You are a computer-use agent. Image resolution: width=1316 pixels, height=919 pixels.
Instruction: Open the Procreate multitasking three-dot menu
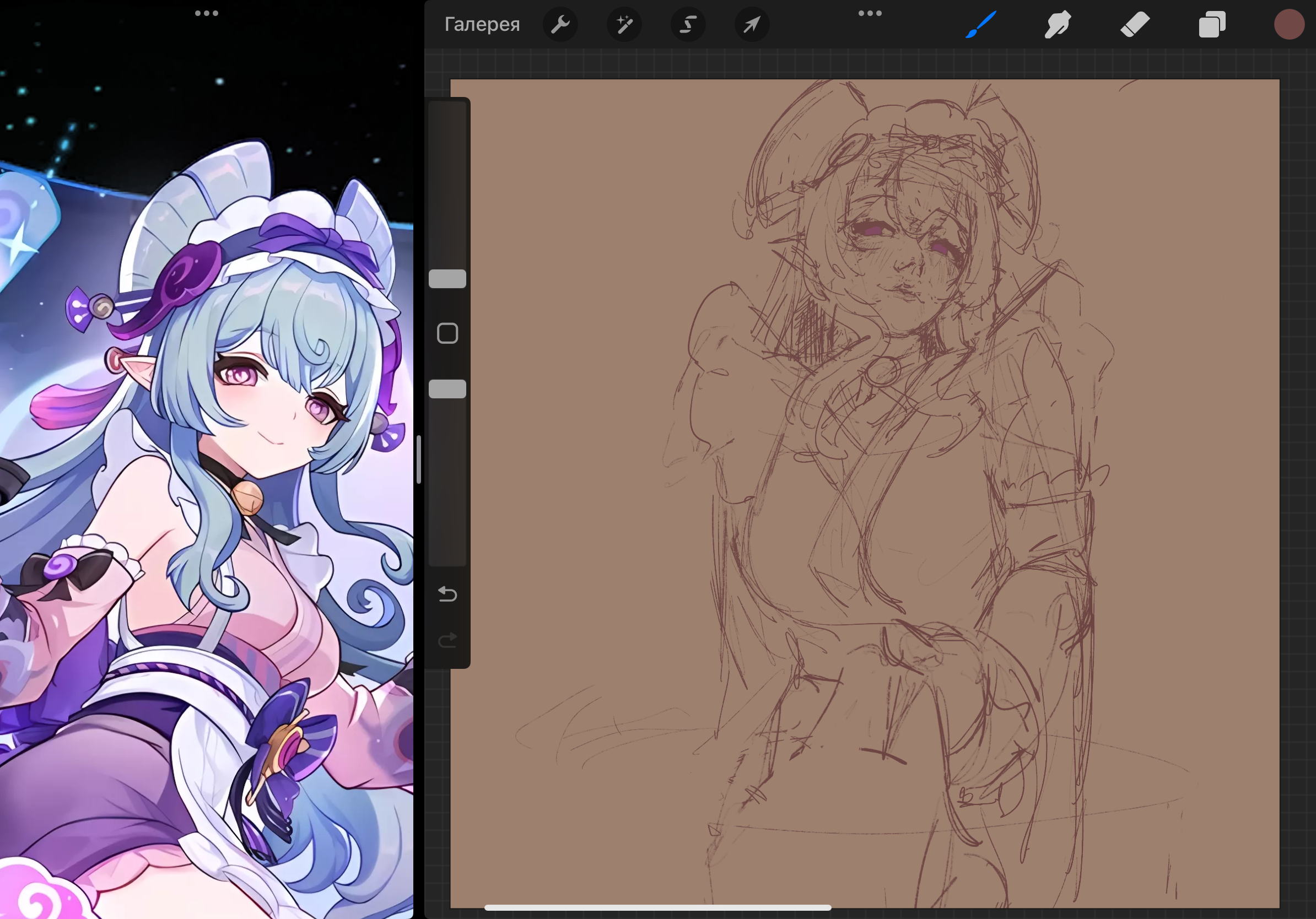pos(870,13)
